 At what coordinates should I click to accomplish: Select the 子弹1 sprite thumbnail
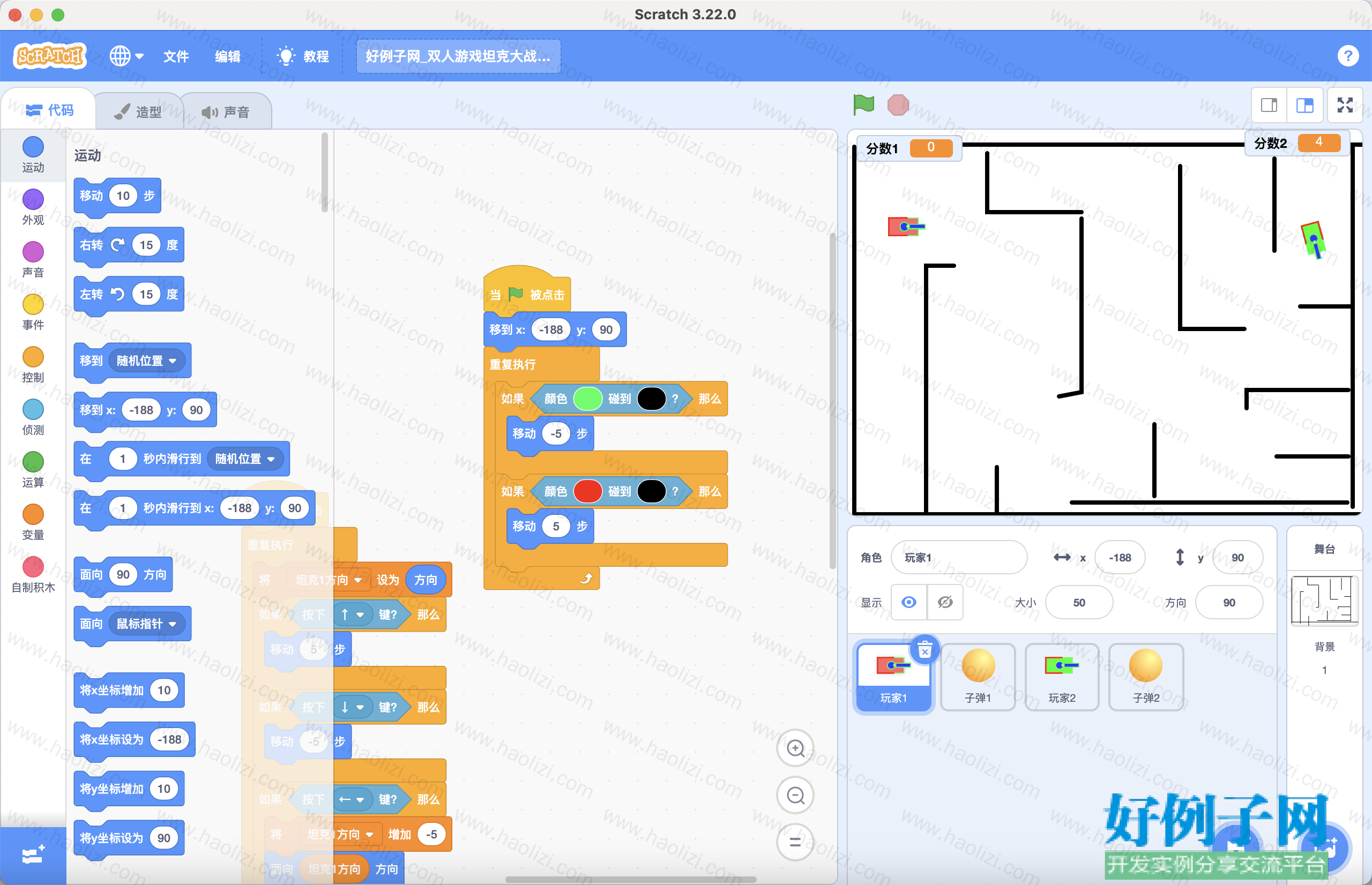[x=978, y=677]
